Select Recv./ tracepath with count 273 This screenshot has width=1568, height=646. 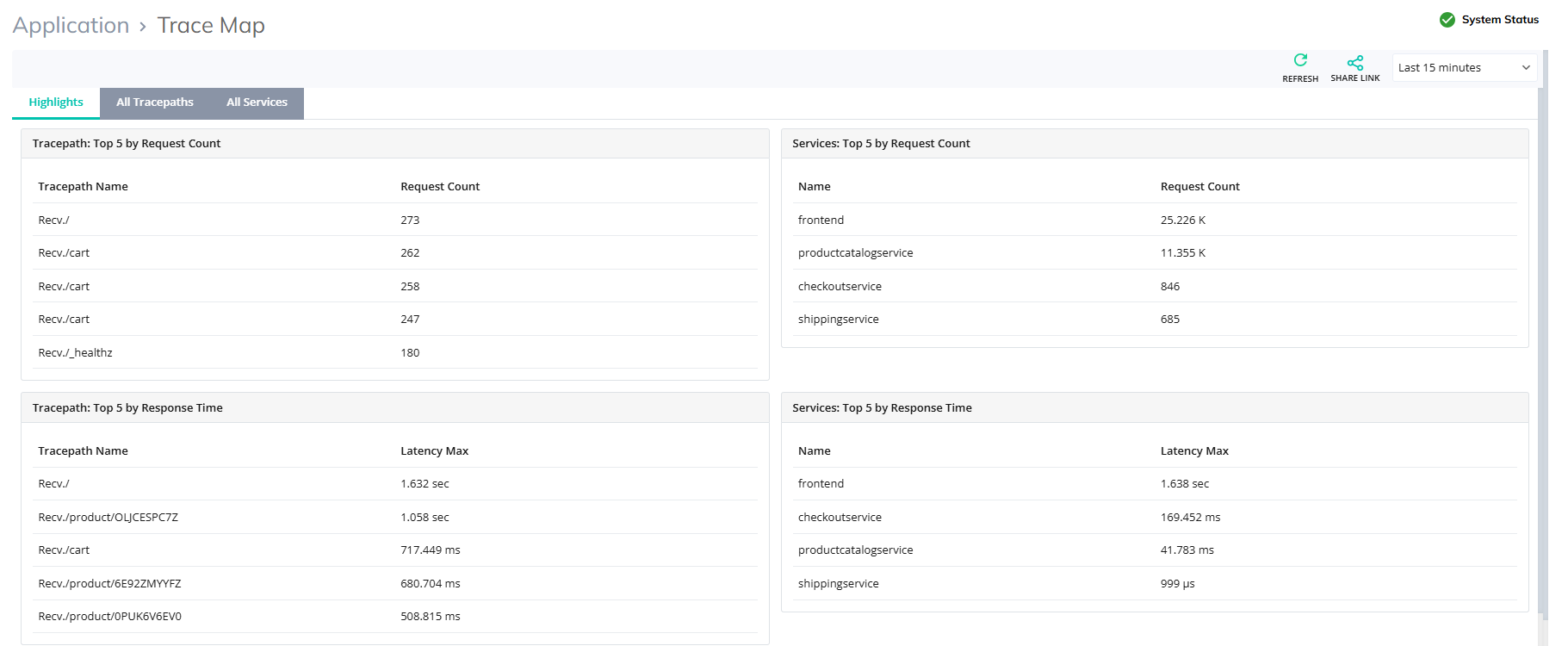point(395,220)
